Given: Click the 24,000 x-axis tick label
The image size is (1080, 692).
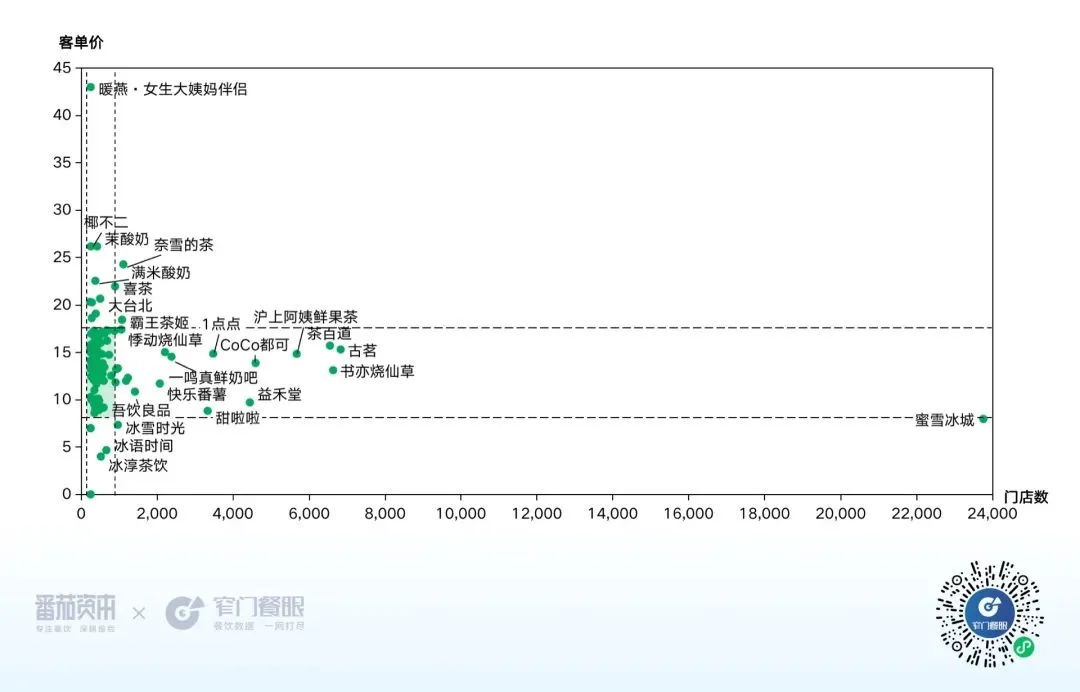Looking at the screenshot, I should (992, 514).
